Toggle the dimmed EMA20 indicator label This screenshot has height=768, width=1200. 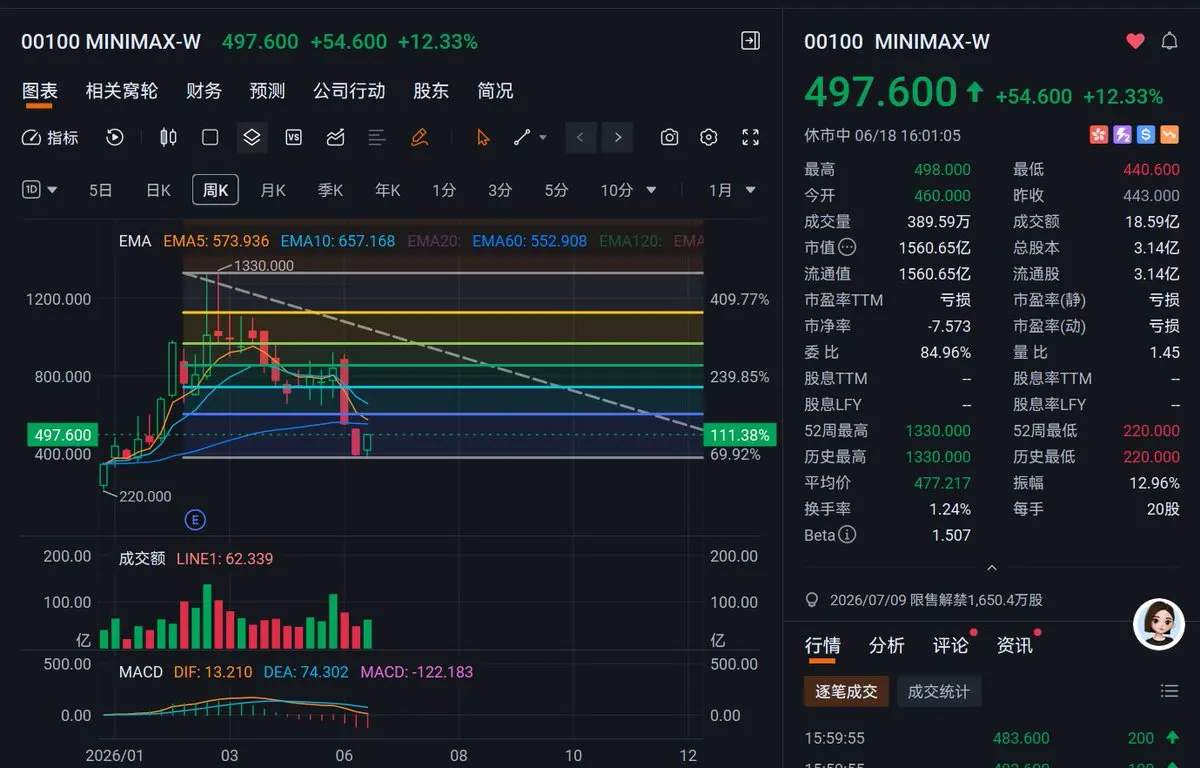pos(435,241)
